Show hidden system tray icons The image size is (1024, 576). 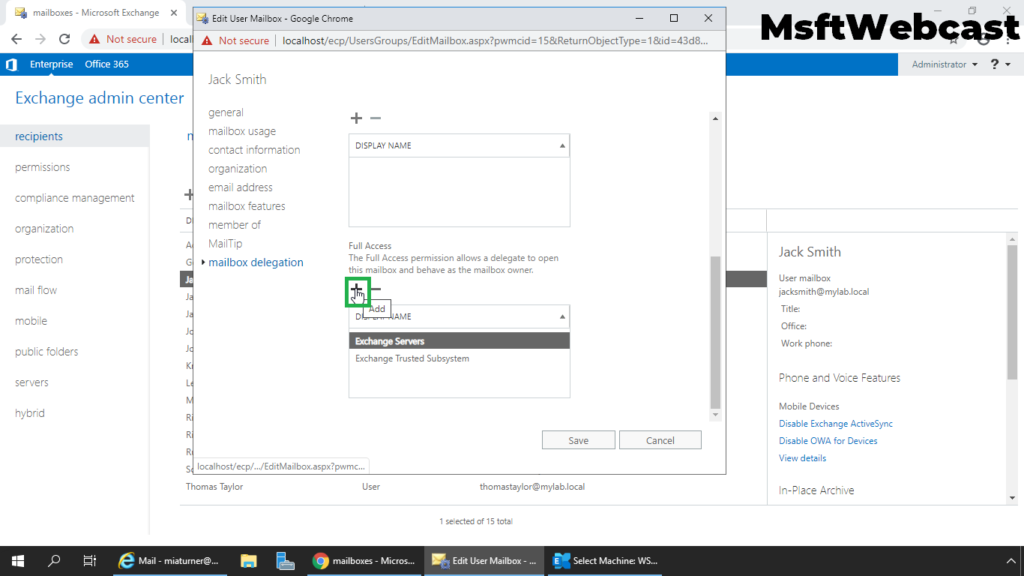point(1010,561)
